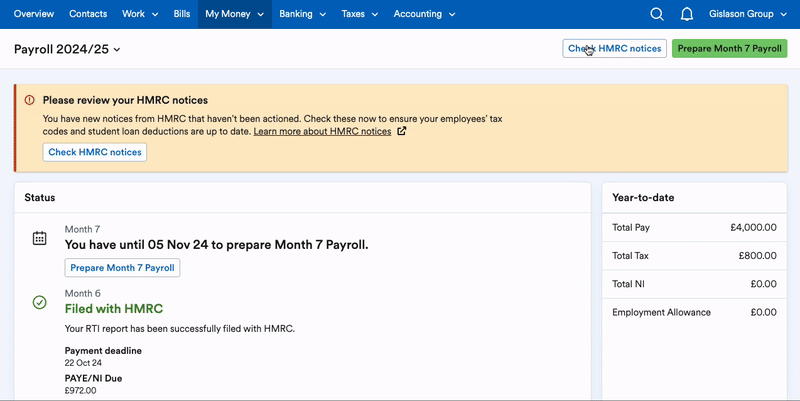Go to the Overview tab
This screenshot has height=401, width=800.
point(34,14)
